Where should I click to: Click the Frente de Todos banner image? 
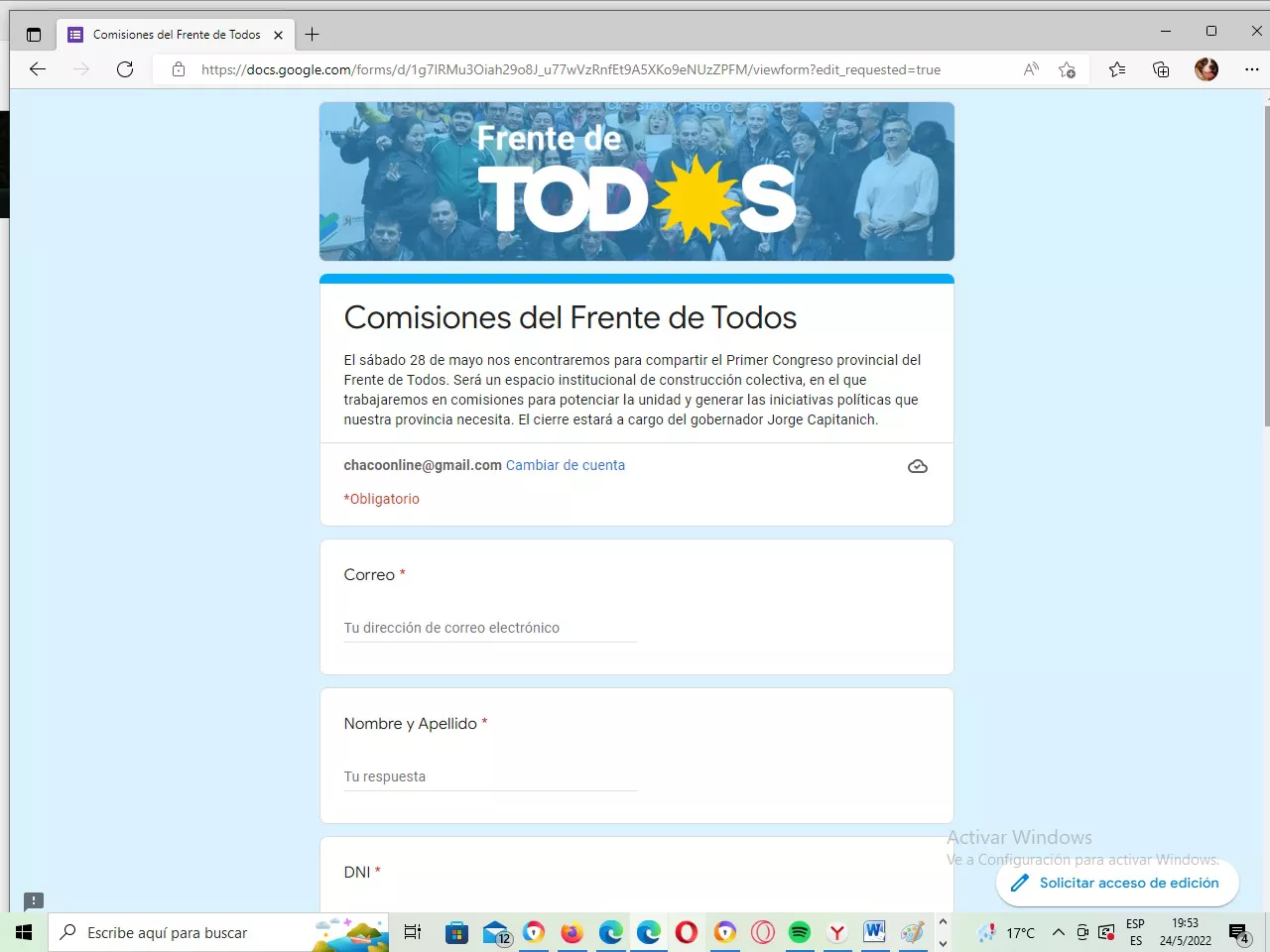tap(637, 181)
